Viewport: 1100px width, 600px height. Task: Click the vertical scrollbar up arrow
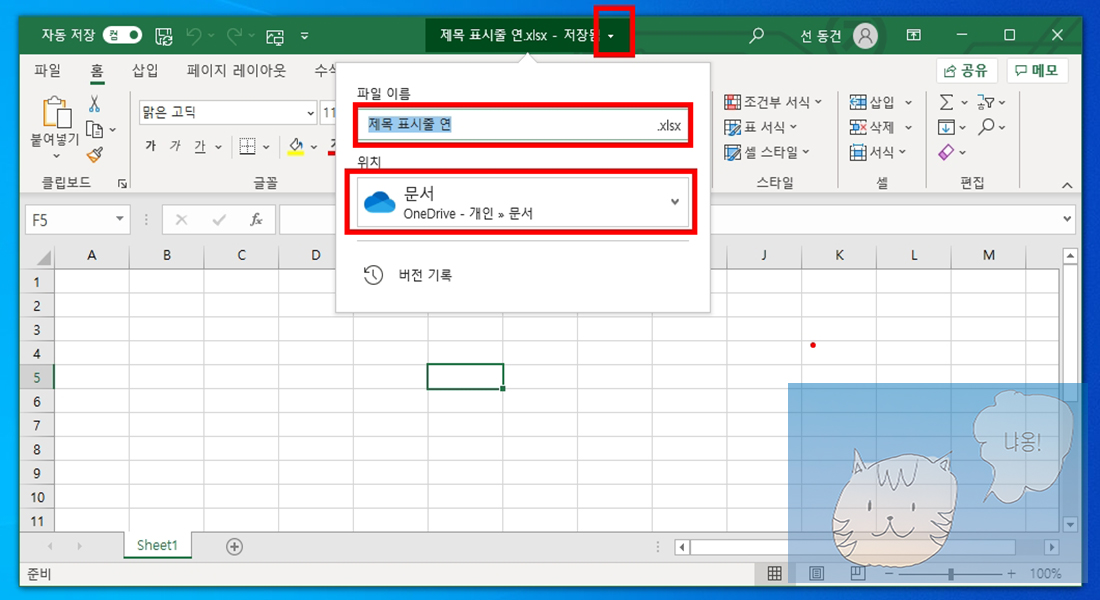pyautogui.click(x=1070, y=256)
